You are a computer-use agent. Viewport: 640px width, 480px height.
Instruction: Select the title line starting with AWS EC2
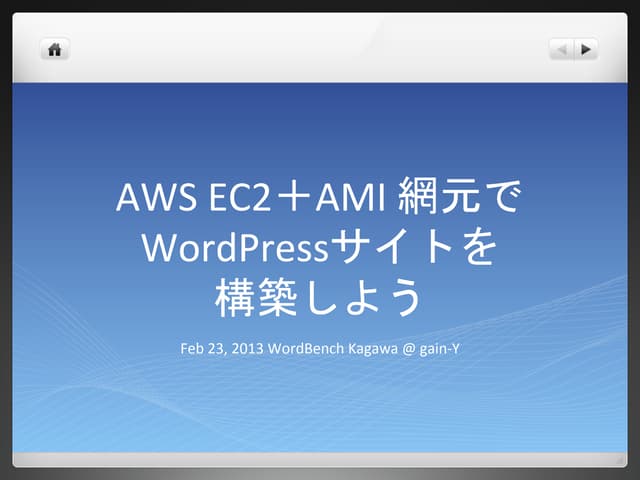click(319, 199)
